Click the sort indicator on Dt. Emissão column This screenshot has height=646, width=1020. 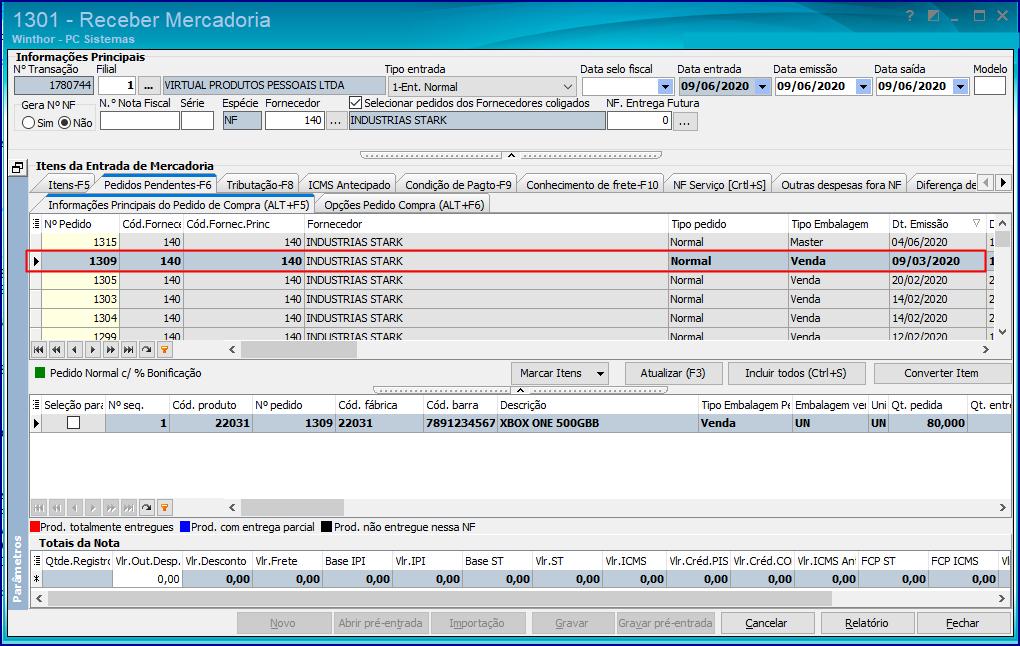[x=976, y=224]
